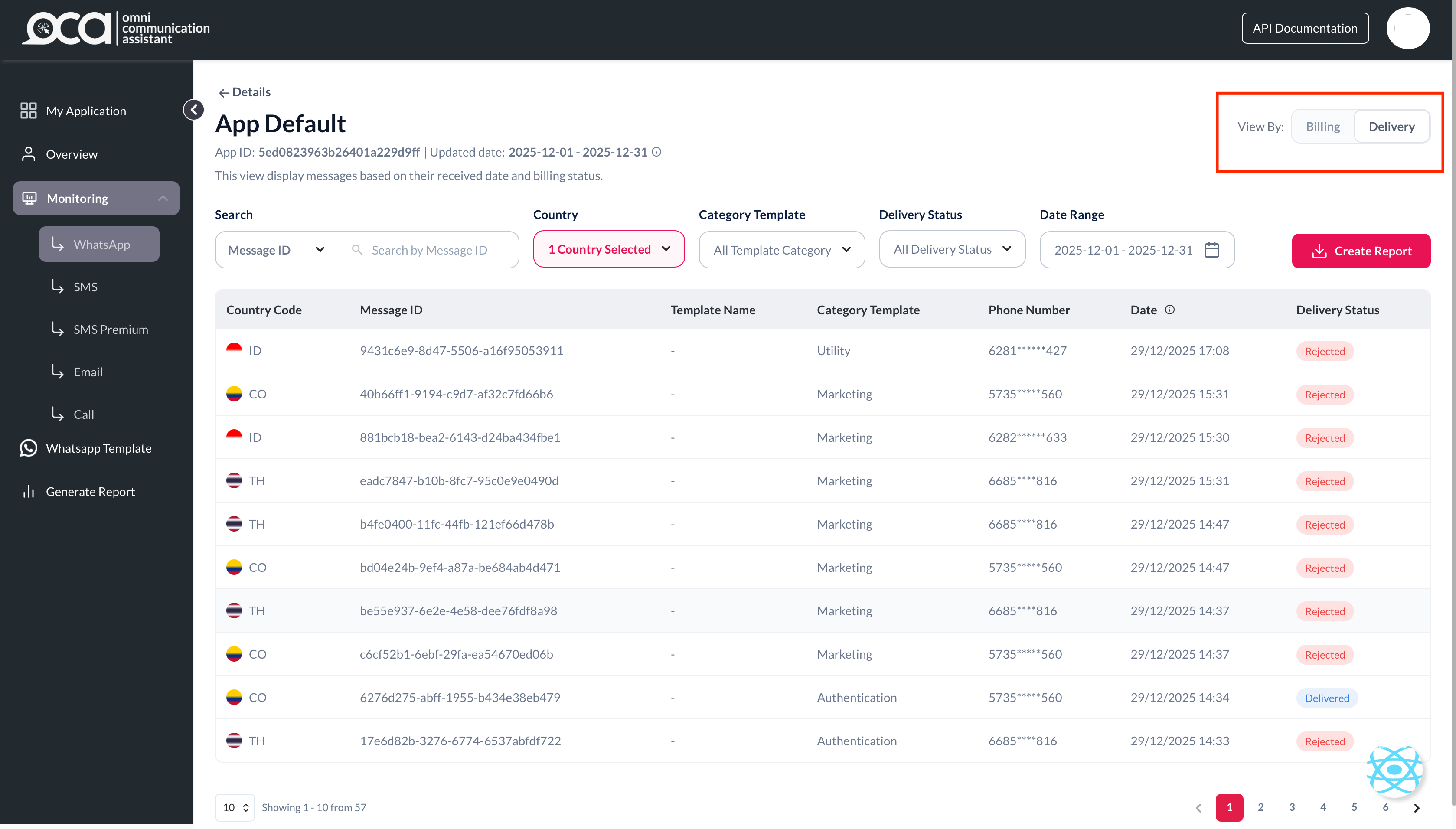Click the calendar icon in Date Range
Screen dimensions: 1456x829
point(1211,250)
